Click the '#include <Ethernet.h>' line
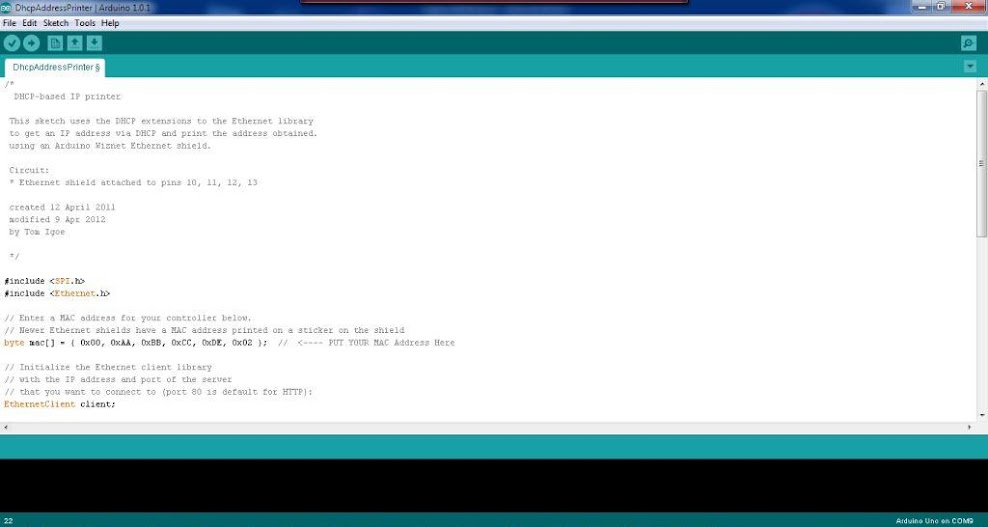 point(57,293)
